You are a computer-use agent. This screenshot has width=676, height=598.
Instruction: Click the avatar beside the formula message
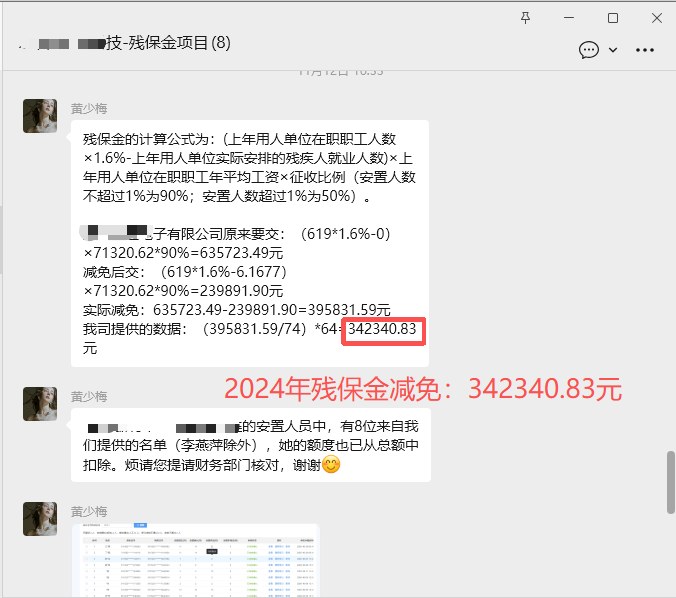(x=40, y=116)
